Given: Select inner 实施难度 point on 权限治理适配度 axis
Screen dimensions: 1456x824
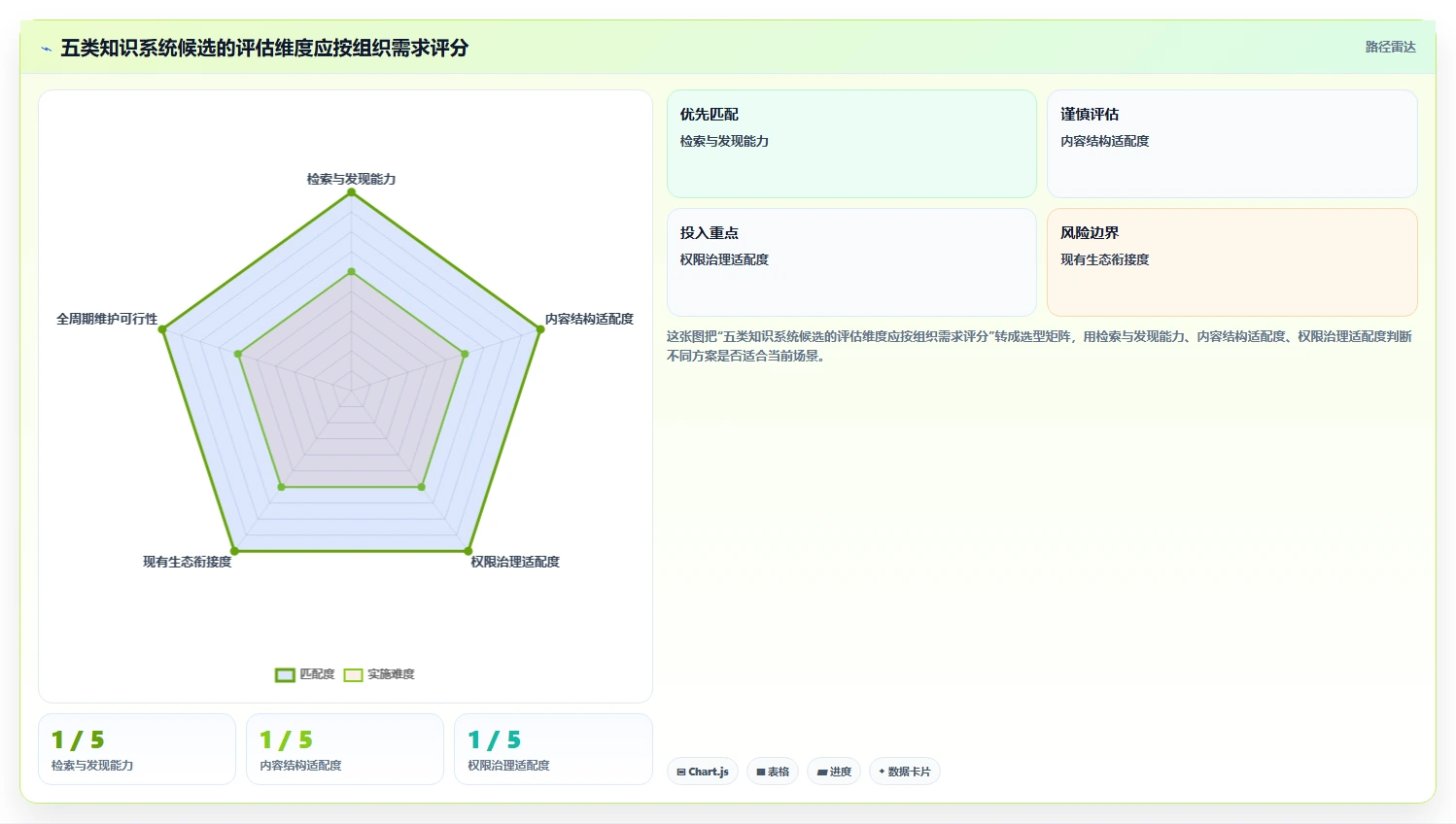Looking at the screenshot, I should [422, 487].
